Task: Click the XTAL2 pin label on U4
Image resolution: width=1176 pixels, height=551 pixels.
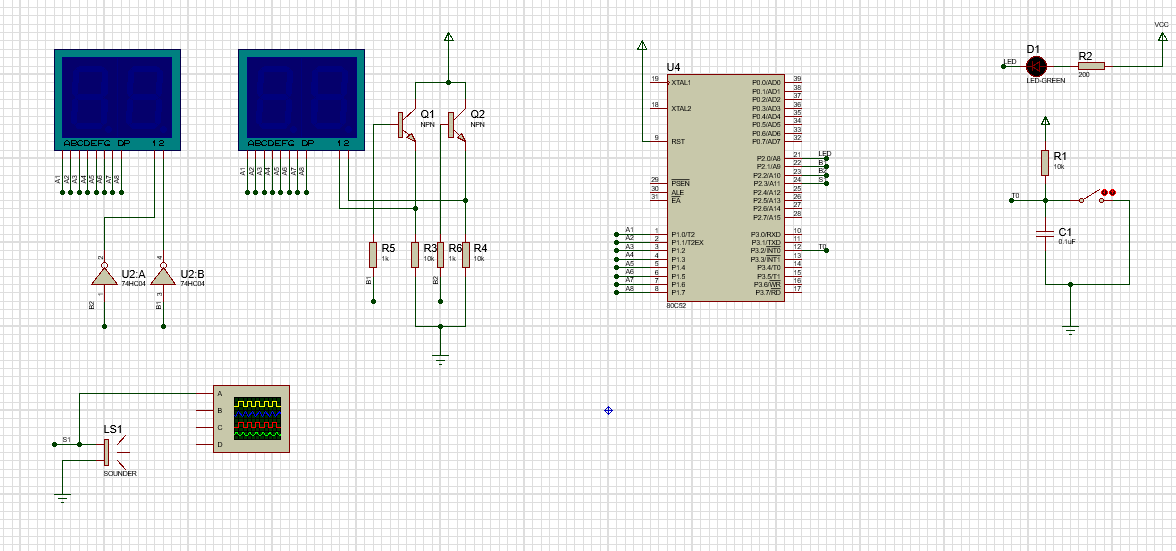Action: pos(681,108)
